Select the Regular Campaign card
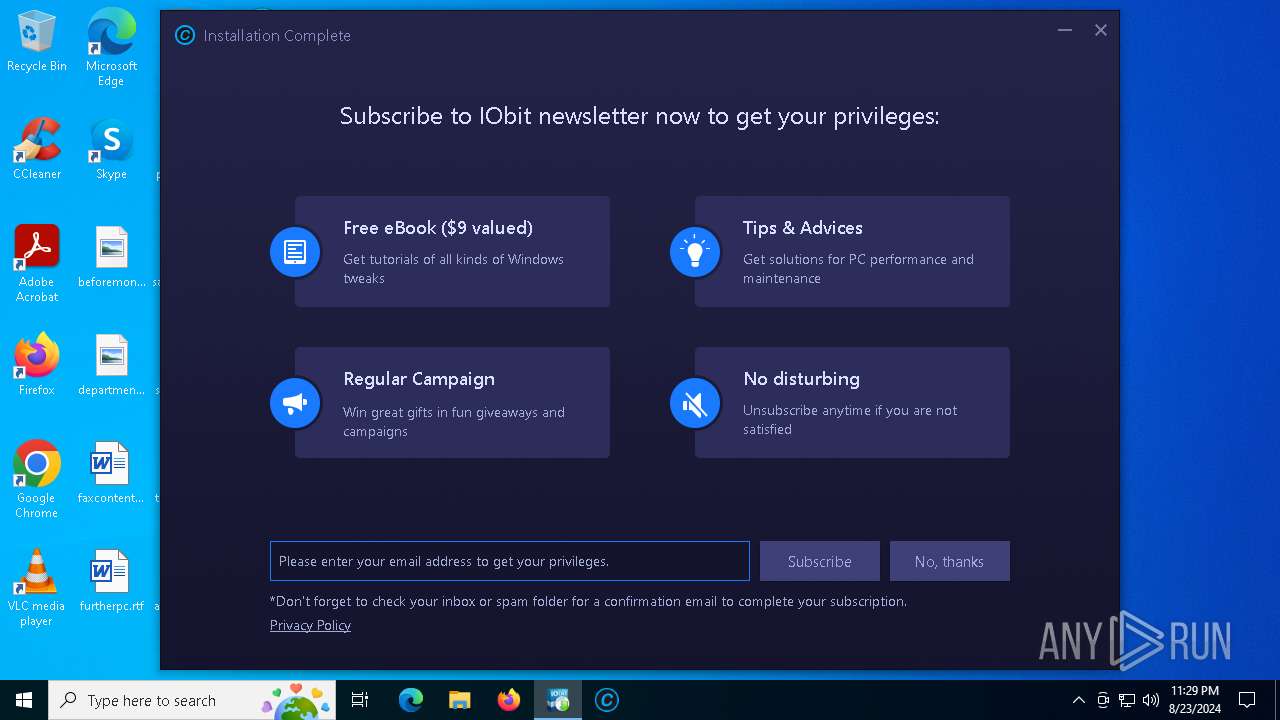1280x720 pixels. click(452, 403)
